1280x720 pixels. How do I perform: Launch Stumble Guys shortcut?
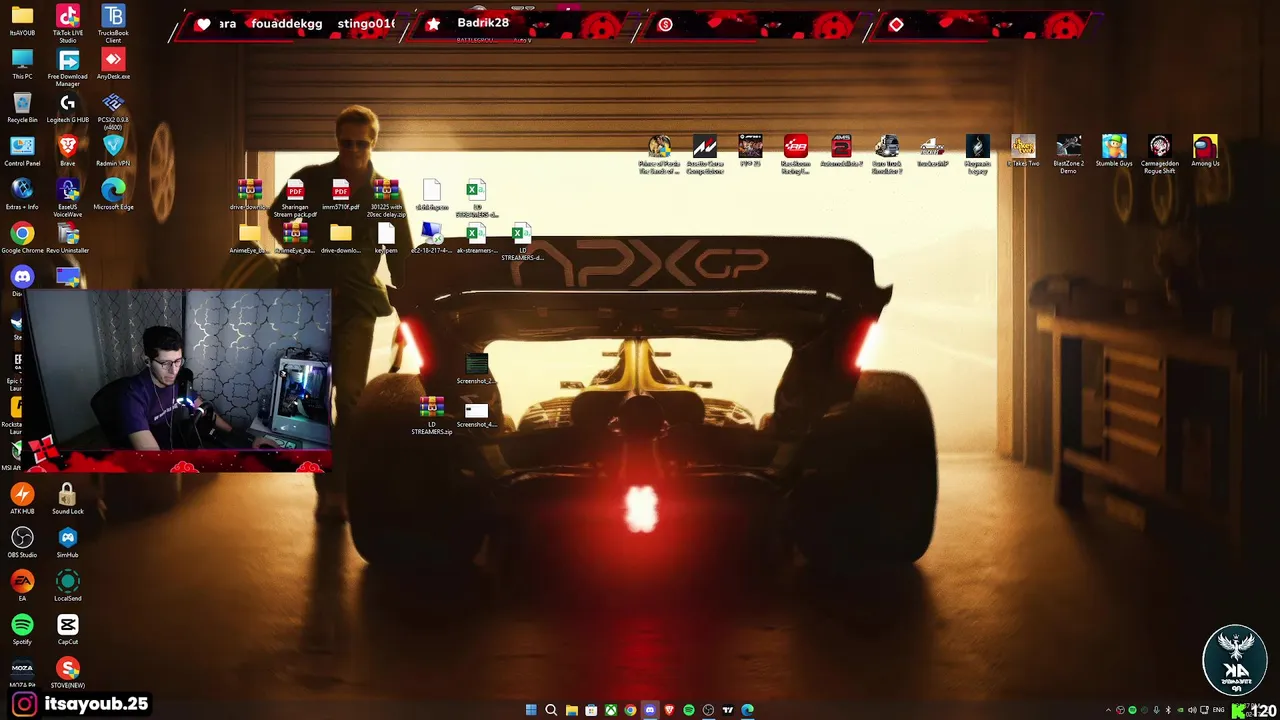coord(1114,152)
